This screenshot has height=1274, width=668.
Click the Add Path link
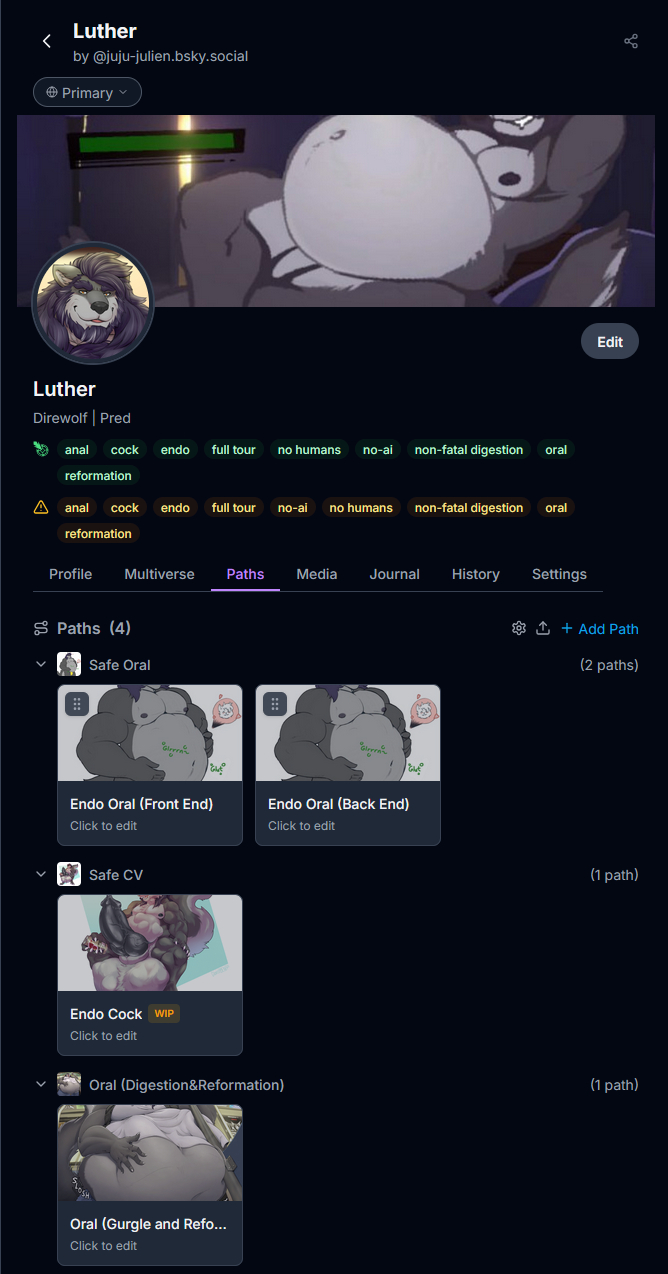pyautogui.click(x=600, y=628)
